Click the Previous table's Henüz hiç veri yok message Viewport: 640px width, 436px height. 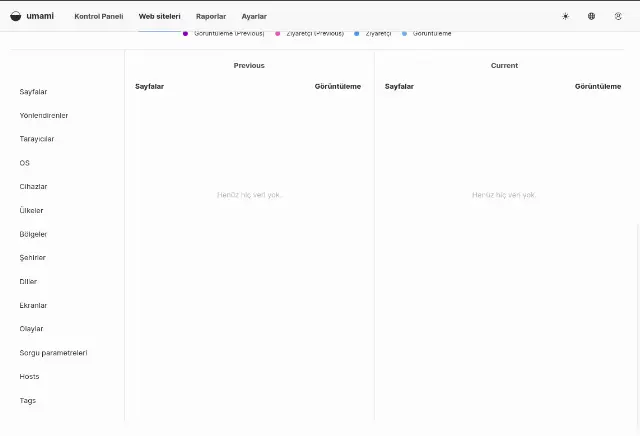click(x=250, y=195)
